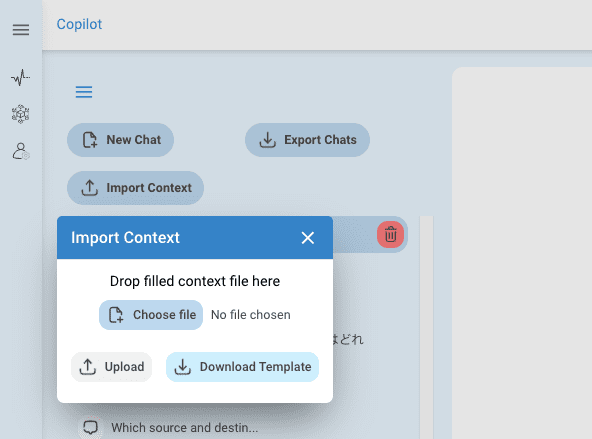Open the activity pulse monitor icon
Screen dimensions: 592x439
click(x=21, y=77)
